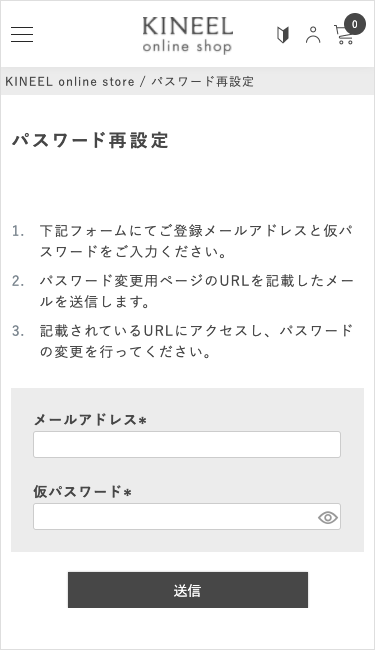Go to KINEEL online store breadcrumb
This screenshot has width=375, height=650.
tap(70, 81)
